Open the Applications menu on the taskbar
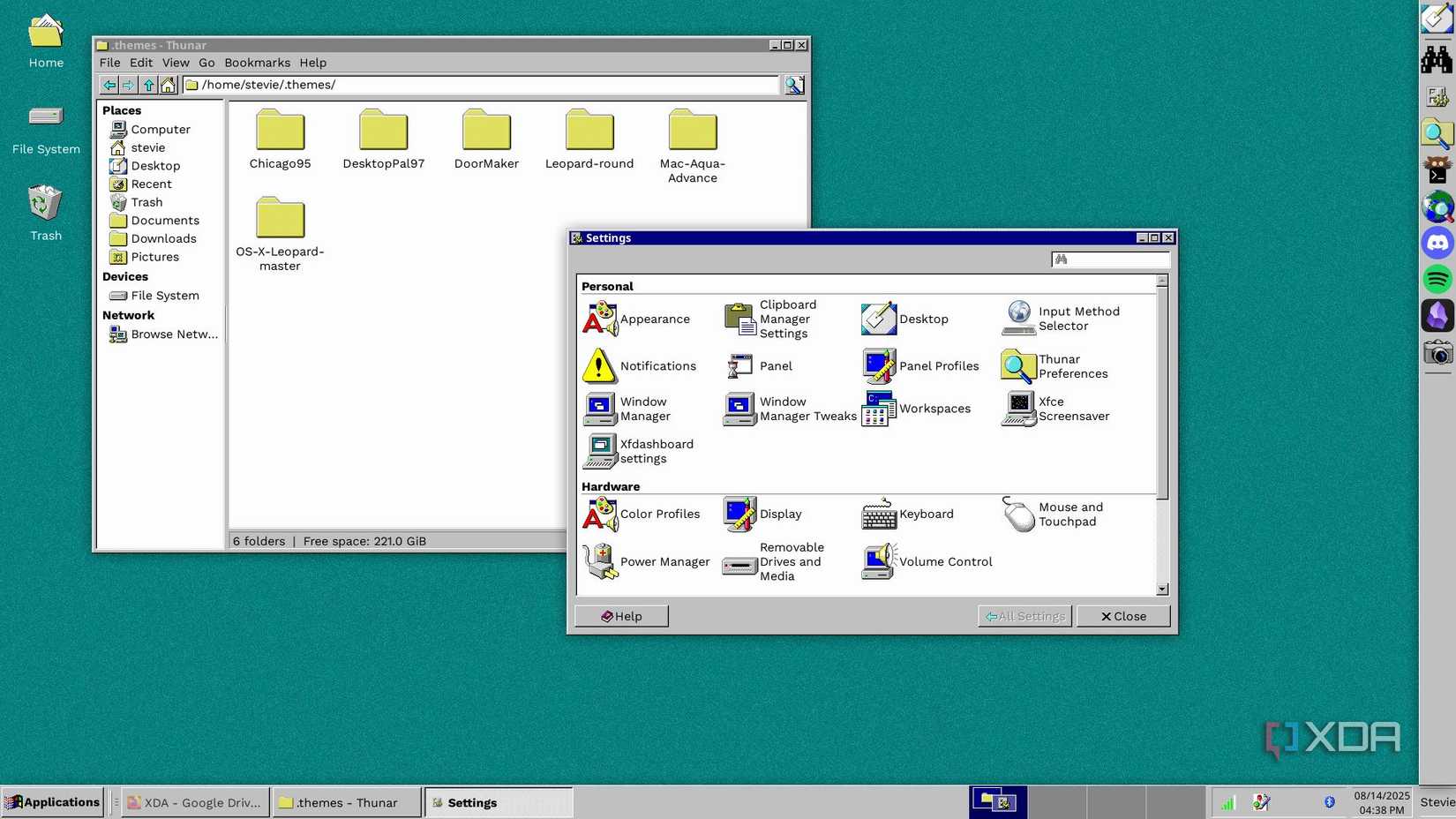The image size is (1456, 819). tap(53, 801)
